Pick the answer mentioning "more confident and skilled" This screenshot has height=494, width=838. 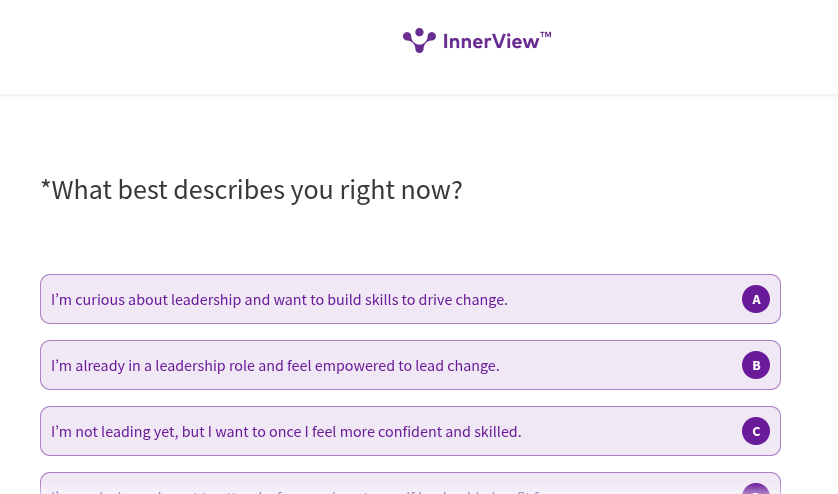pos(420,431)
